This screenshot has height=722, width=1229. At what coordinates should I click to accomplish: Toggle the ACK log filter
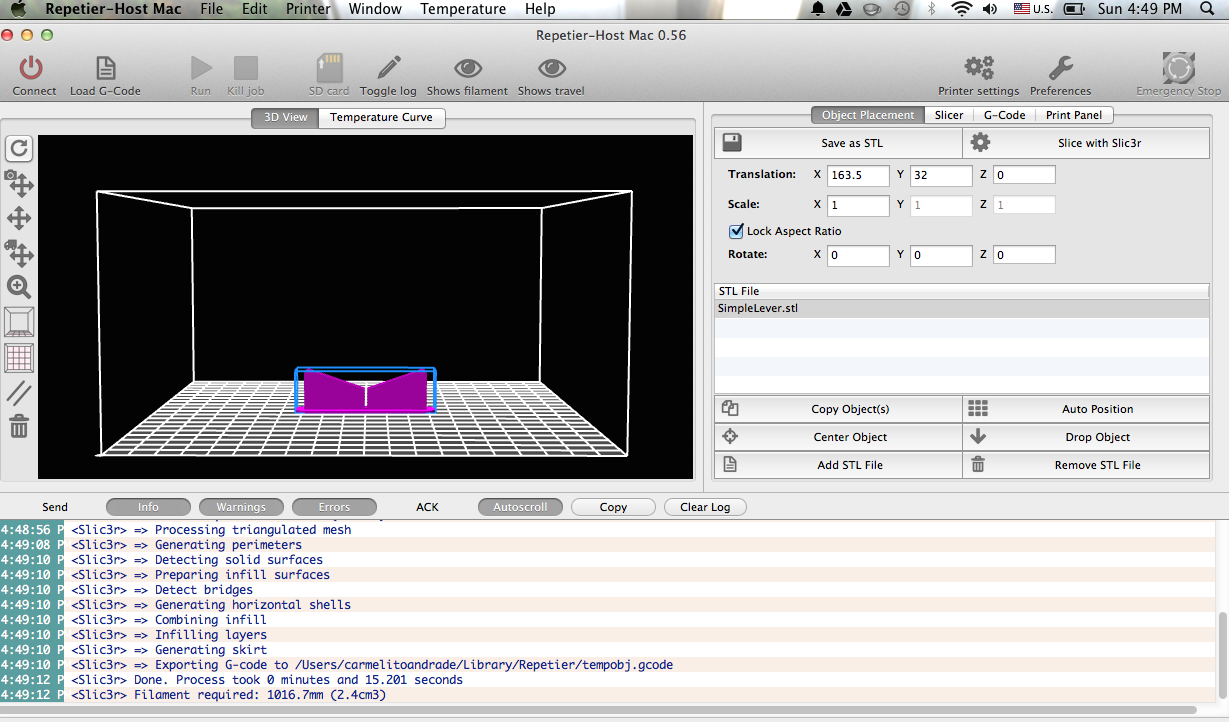pyautogui.click(x=427, y=507)
